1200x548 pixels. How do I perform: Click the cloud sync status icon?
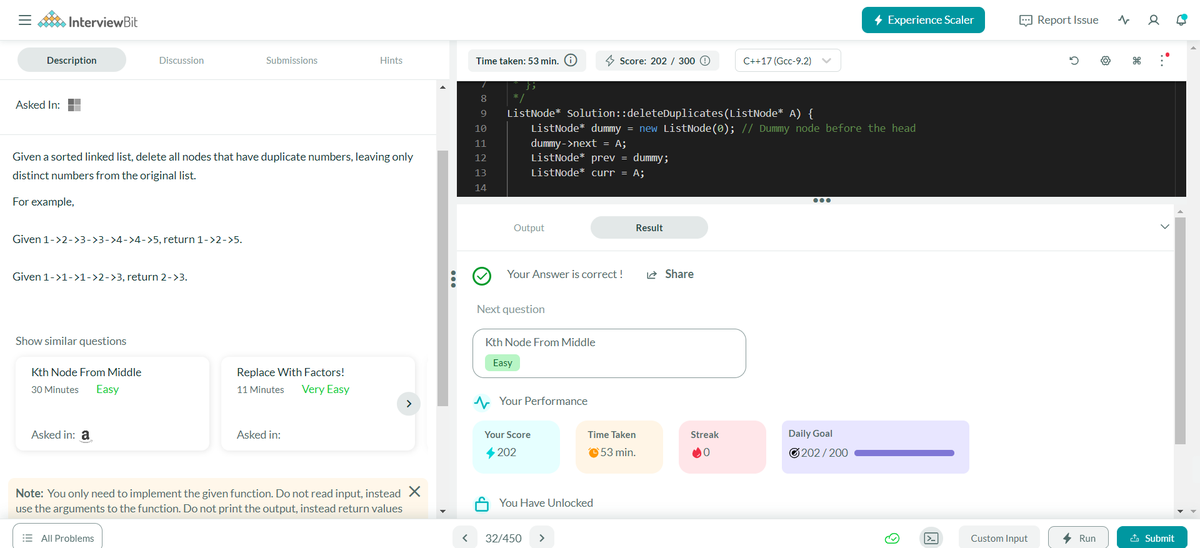coord(892,538)
